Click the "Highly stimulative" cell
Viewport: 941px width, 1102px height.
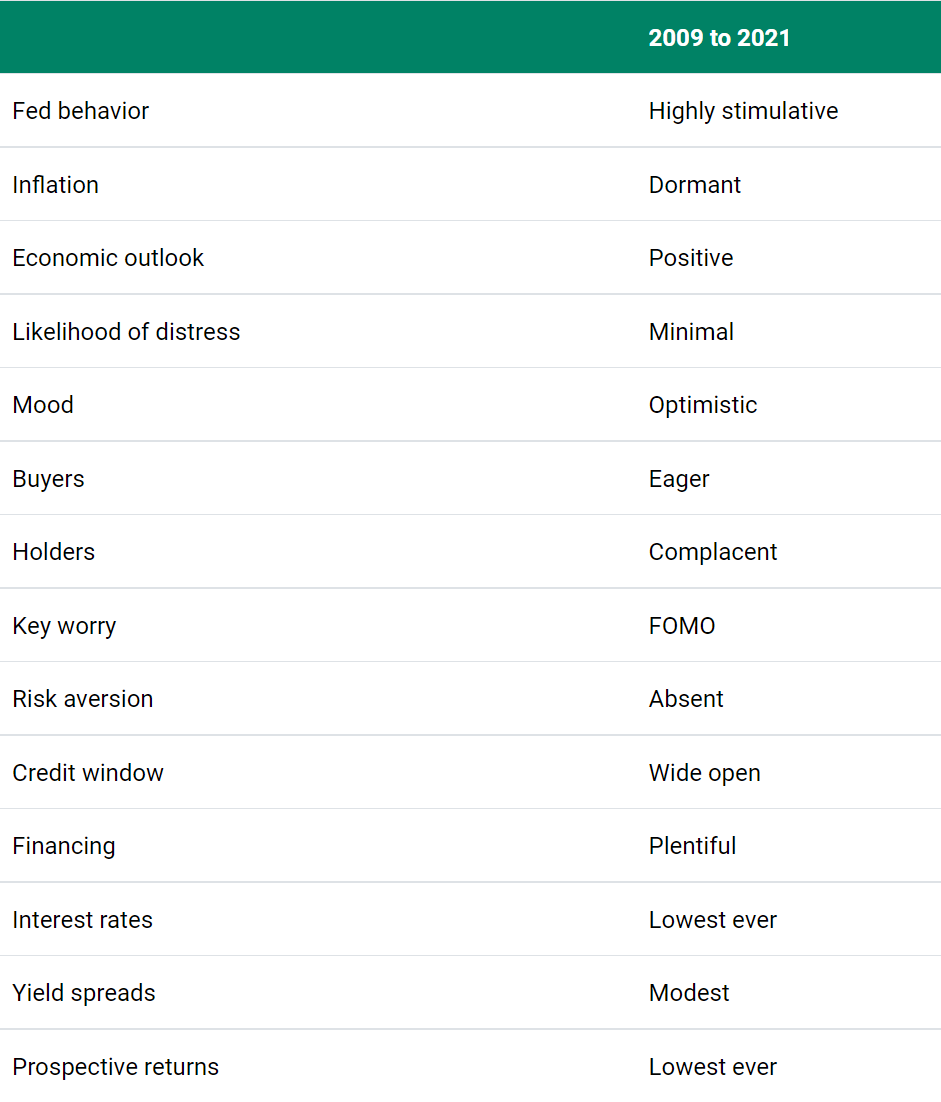pyautogui.click(x=743, y=111)
